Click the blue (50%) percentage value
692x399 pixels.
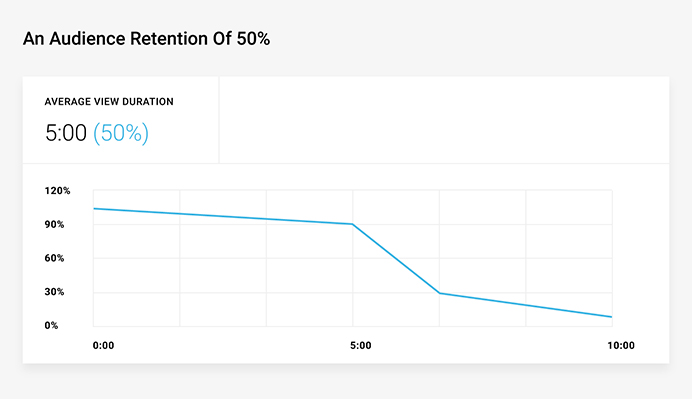[120, 133]
